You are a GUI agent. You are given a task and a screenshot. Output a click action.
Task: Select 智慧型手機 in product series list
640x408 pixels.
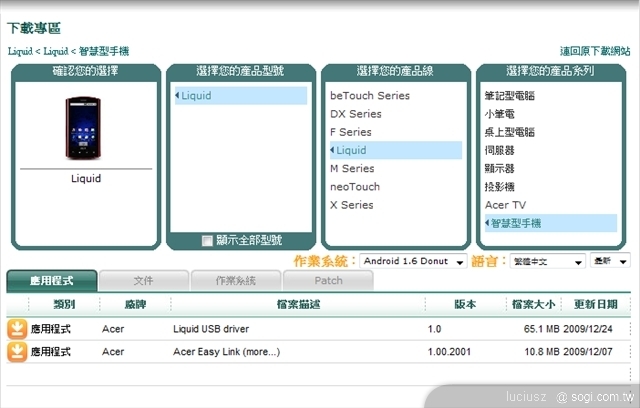pos(515,222)
